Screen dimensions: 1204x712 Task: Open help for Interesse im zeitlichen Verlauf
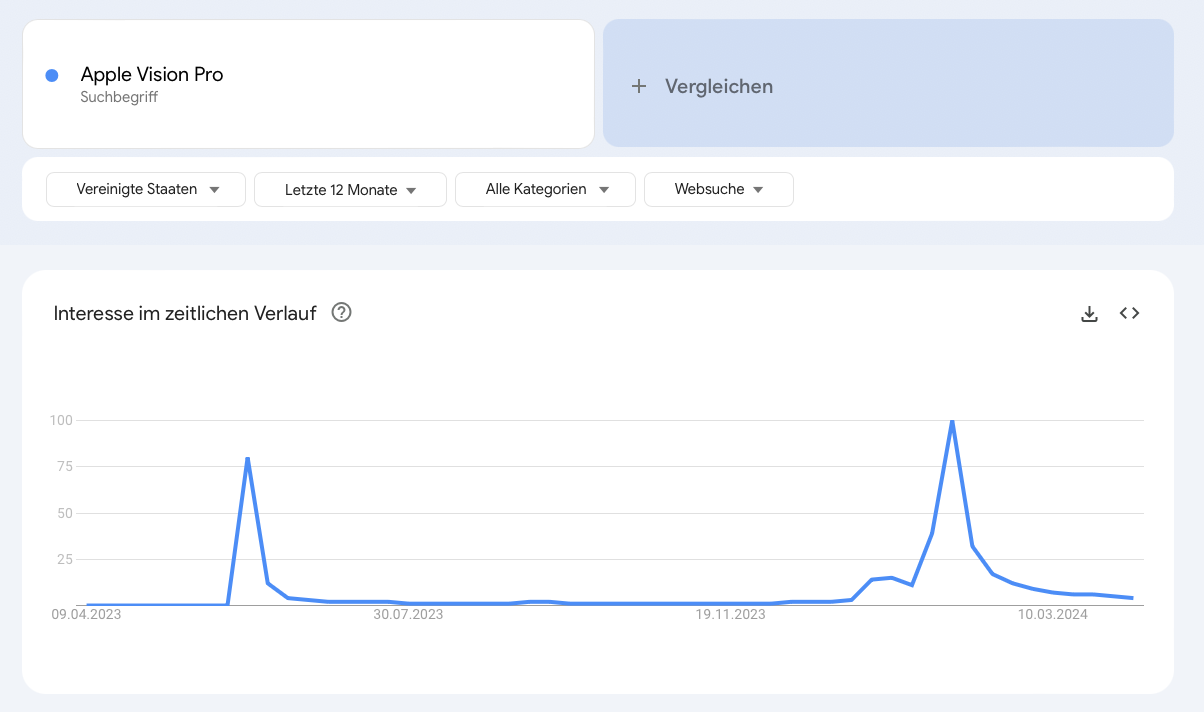pos(341,313)
